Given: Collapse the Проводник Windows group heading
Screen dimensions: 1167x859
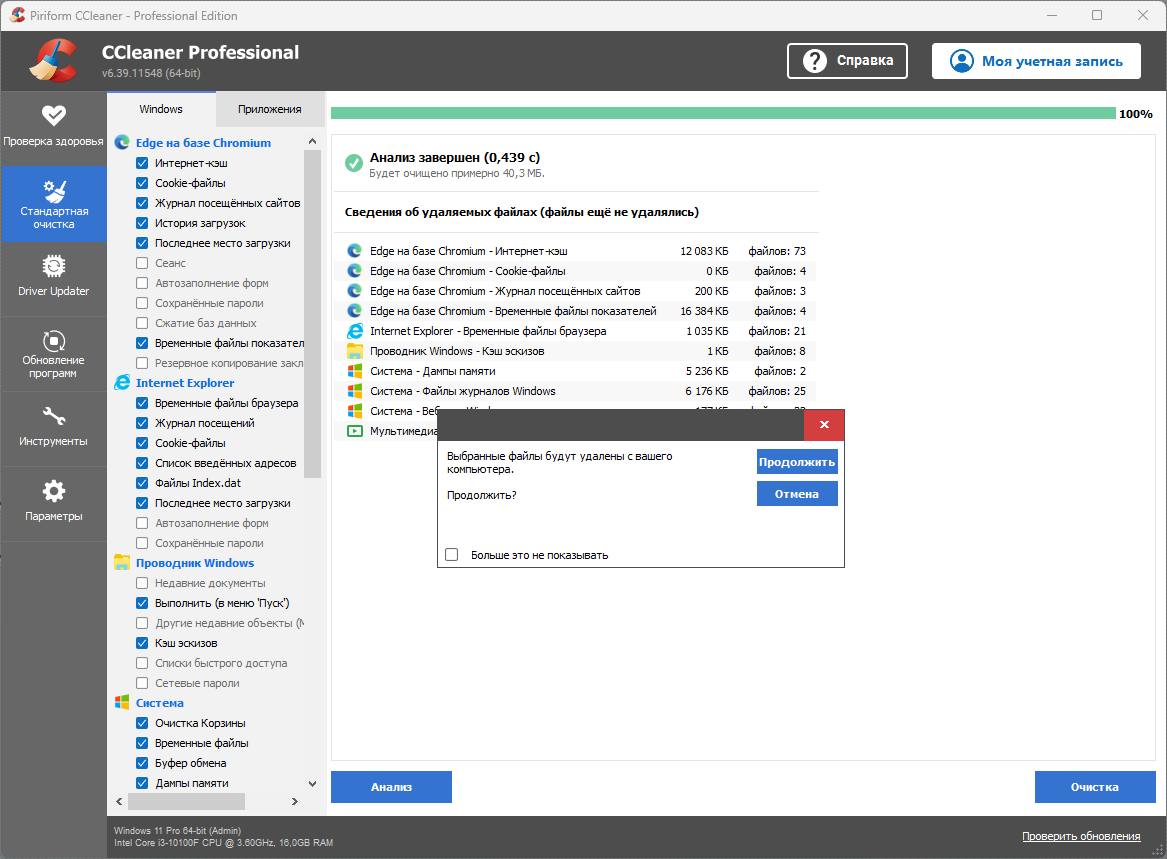Looking at the screenshot, I should tap(195, 563).
